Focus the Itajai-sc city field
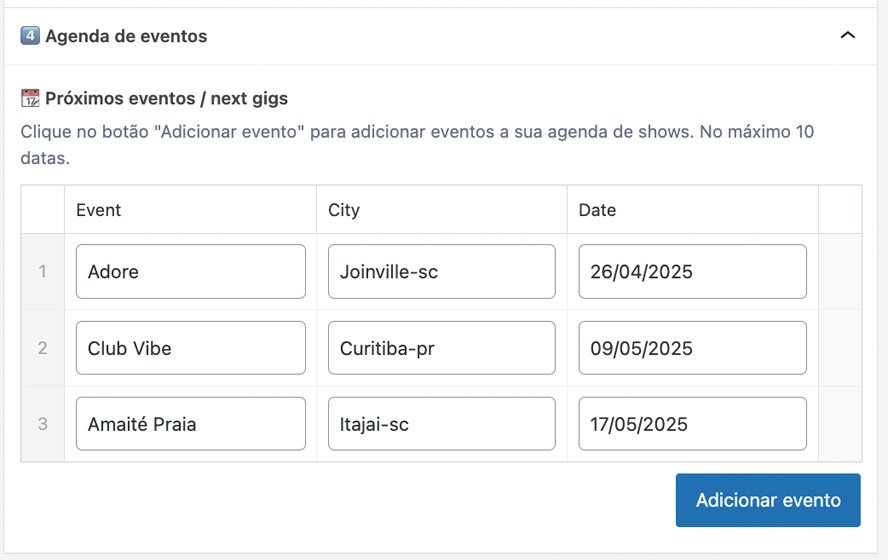Viewport: 888px width, 560px height. (441, 424)
